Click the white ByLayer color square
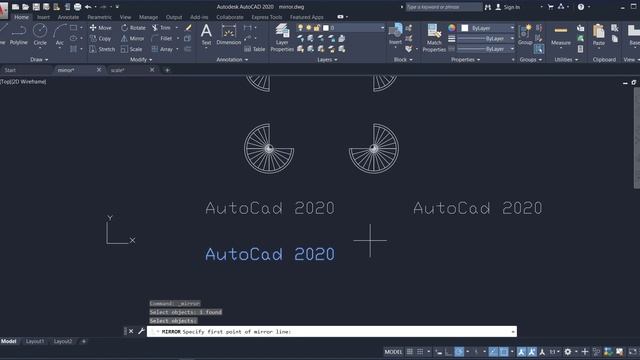 [x=464, y=28]
